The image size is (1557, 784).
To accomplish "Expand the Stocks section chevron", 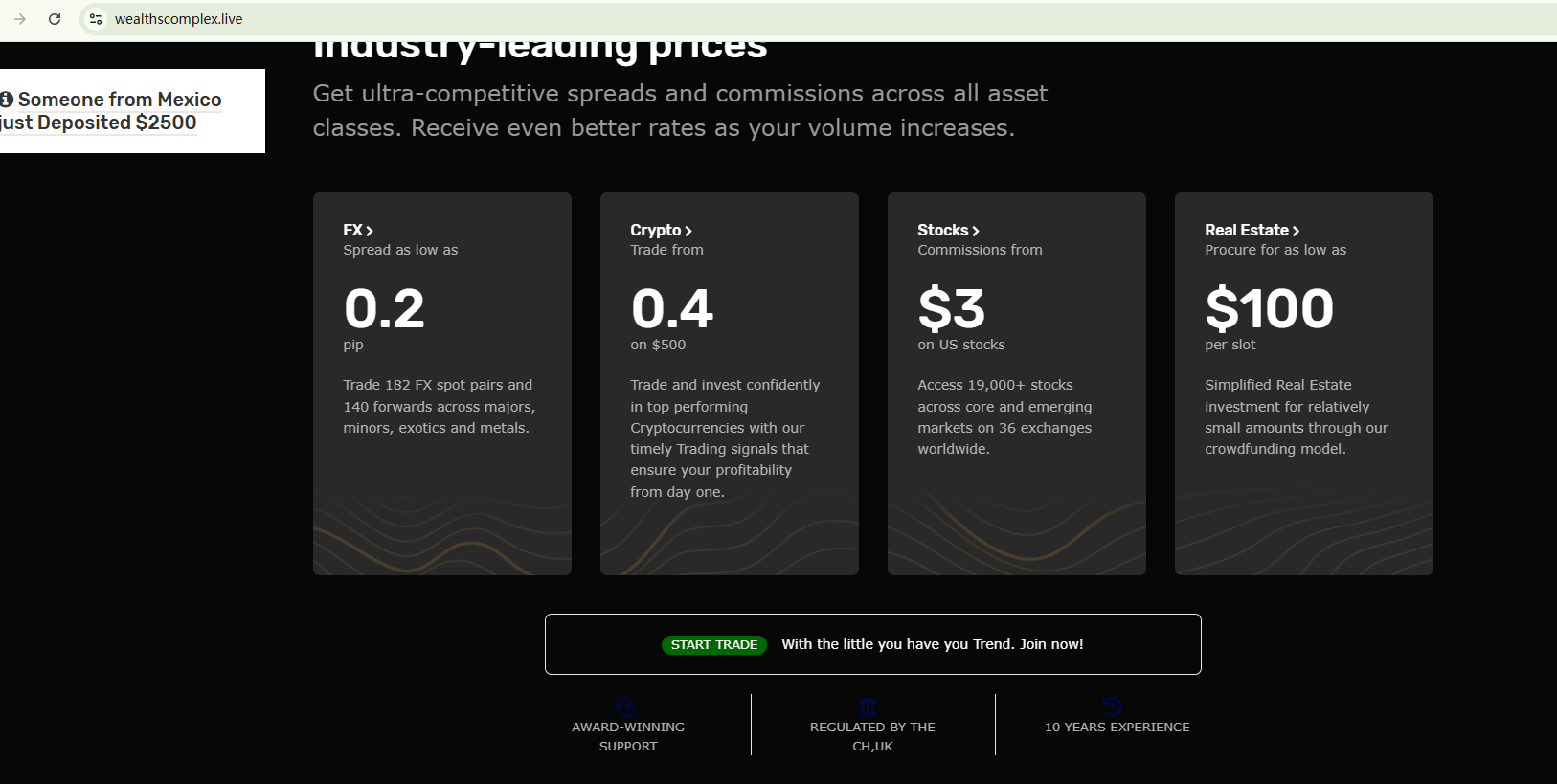I will coord(976,231).
